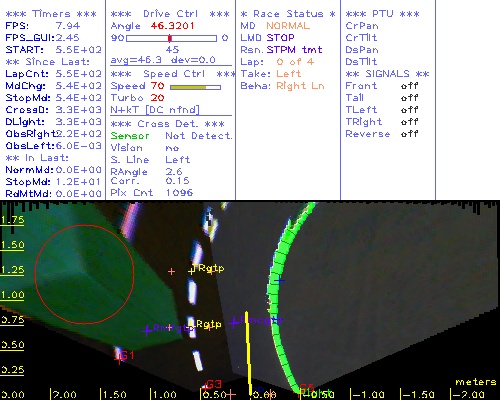Screen dimensions: 500x400
Task: Click the Angle slider red indicator
Action: (x=170, y=38)
